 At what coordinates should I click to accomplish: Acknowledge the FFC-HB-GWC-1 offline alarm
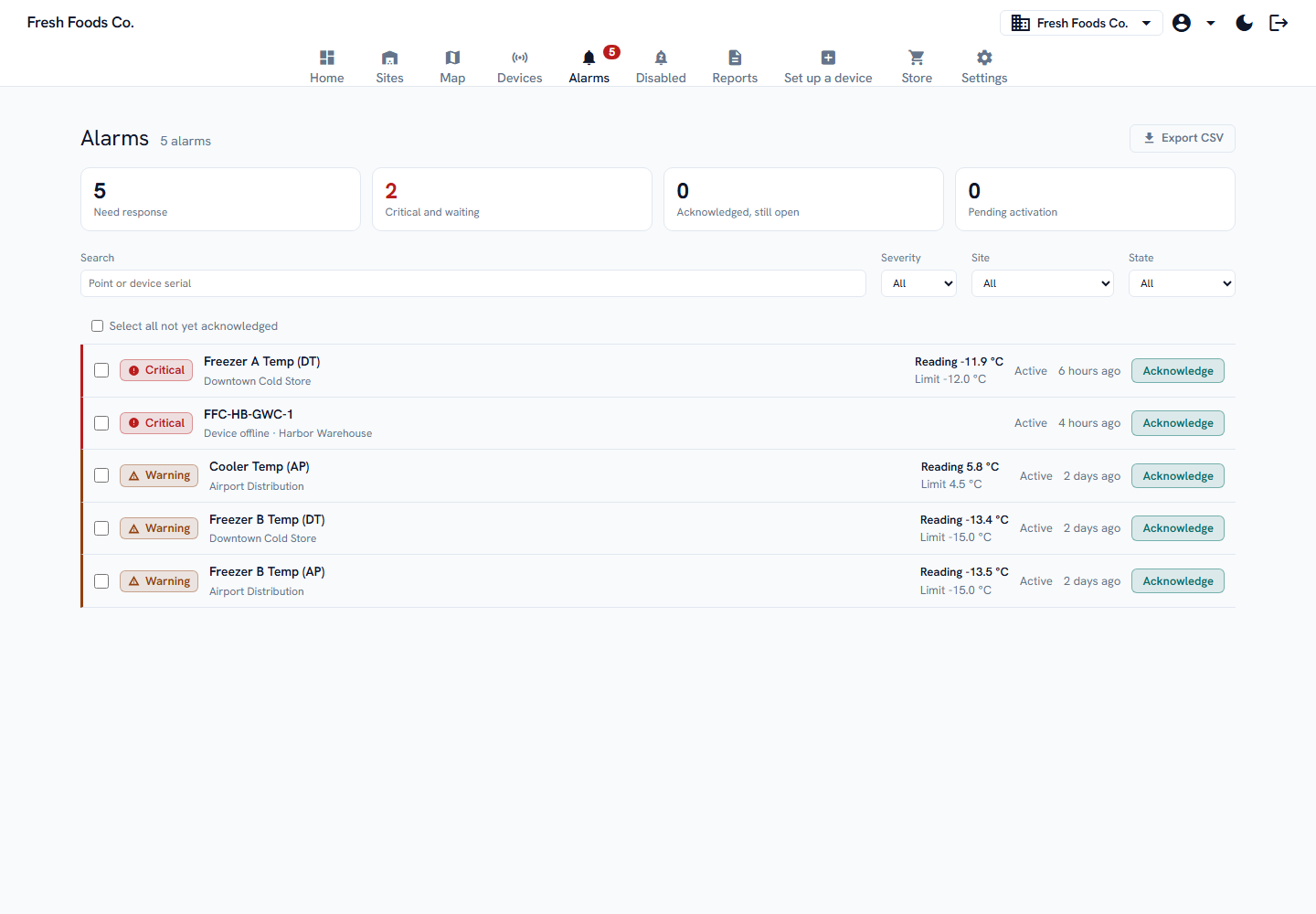coord(1178,423)
